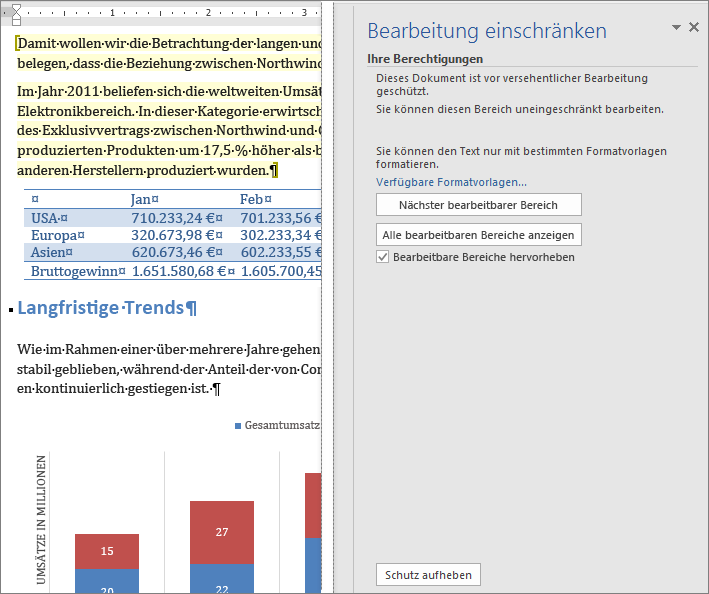The width and height of the screenshot is (709, 594).
Task: Click paragraph starting with Damit wollen wir
Action: (169, 53)
